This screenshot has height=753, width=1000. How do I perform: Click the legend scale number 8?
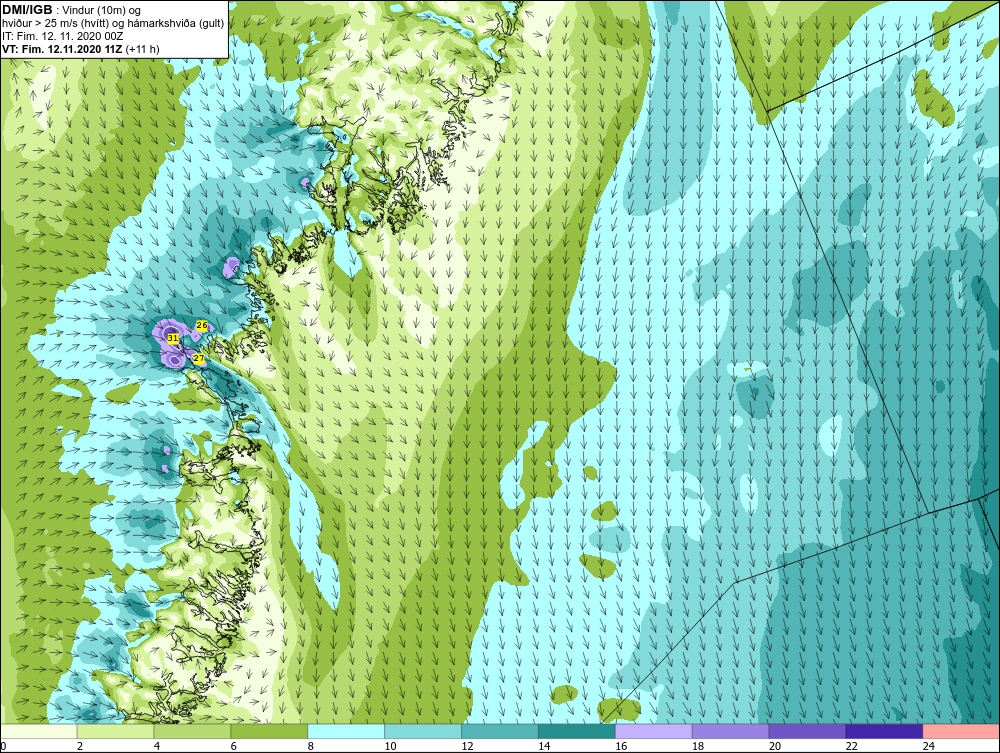pos(311,746)
